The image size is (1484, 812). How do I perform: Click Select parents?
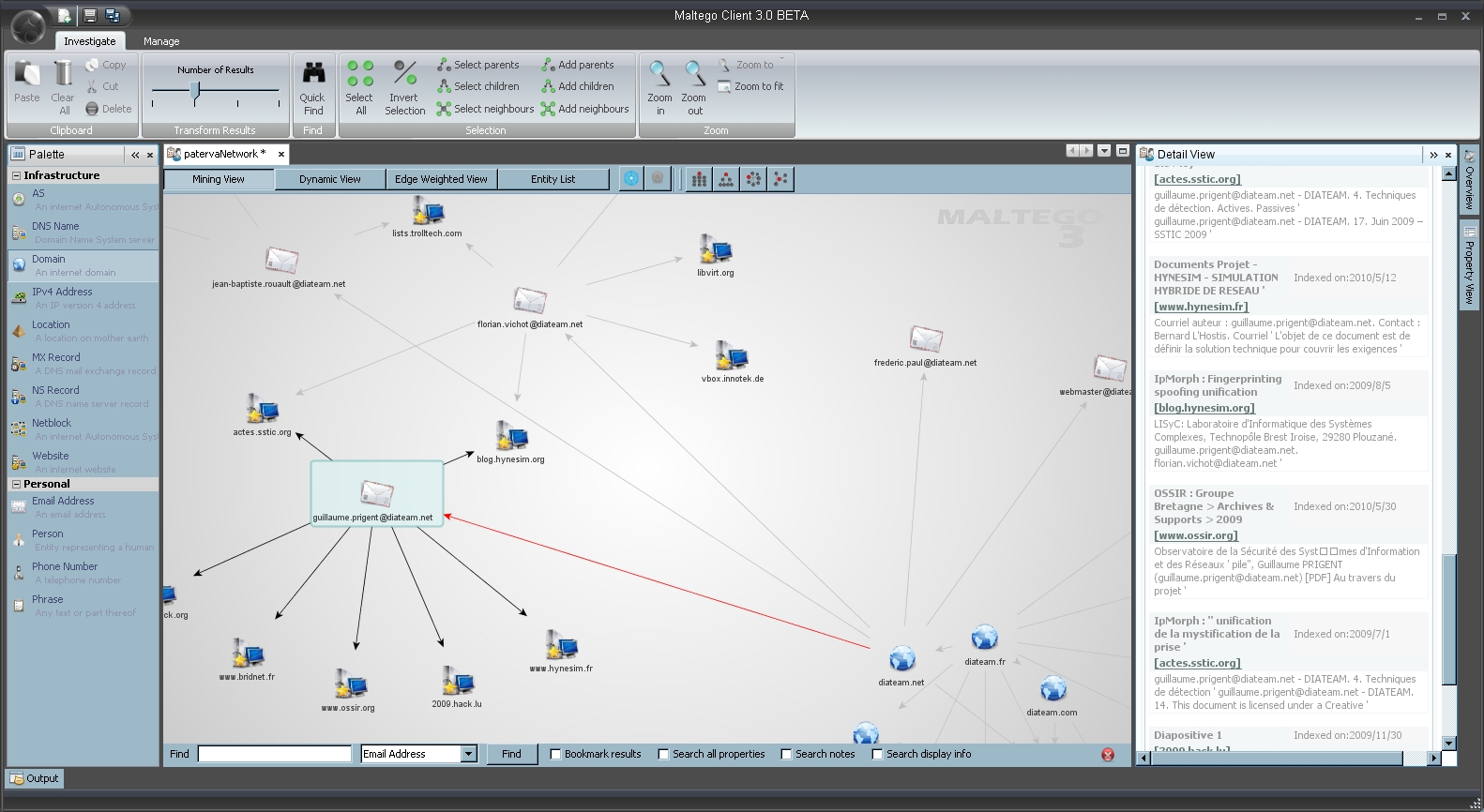(478, 65)
